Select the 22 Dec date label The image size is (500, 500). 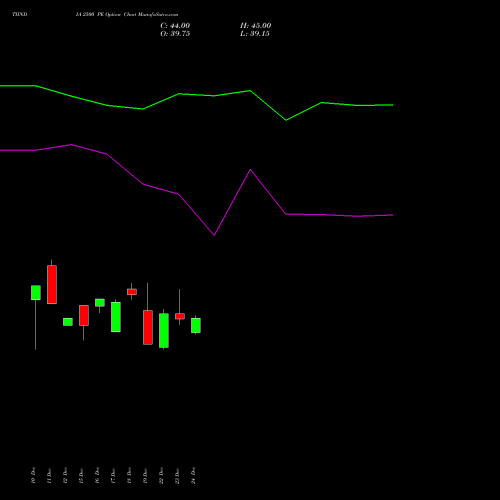coord(161,475)
